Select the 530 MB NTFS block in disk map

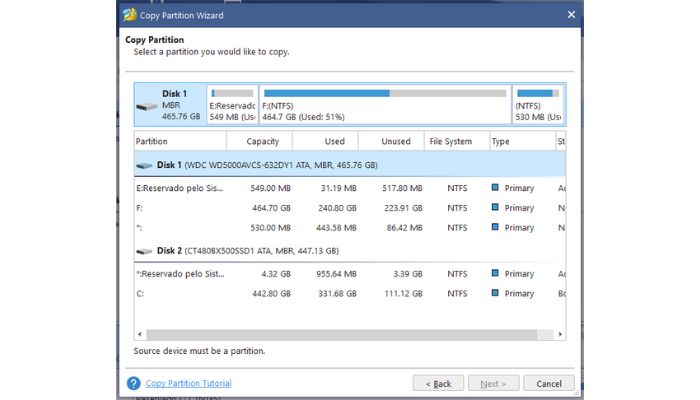(538, 104)
